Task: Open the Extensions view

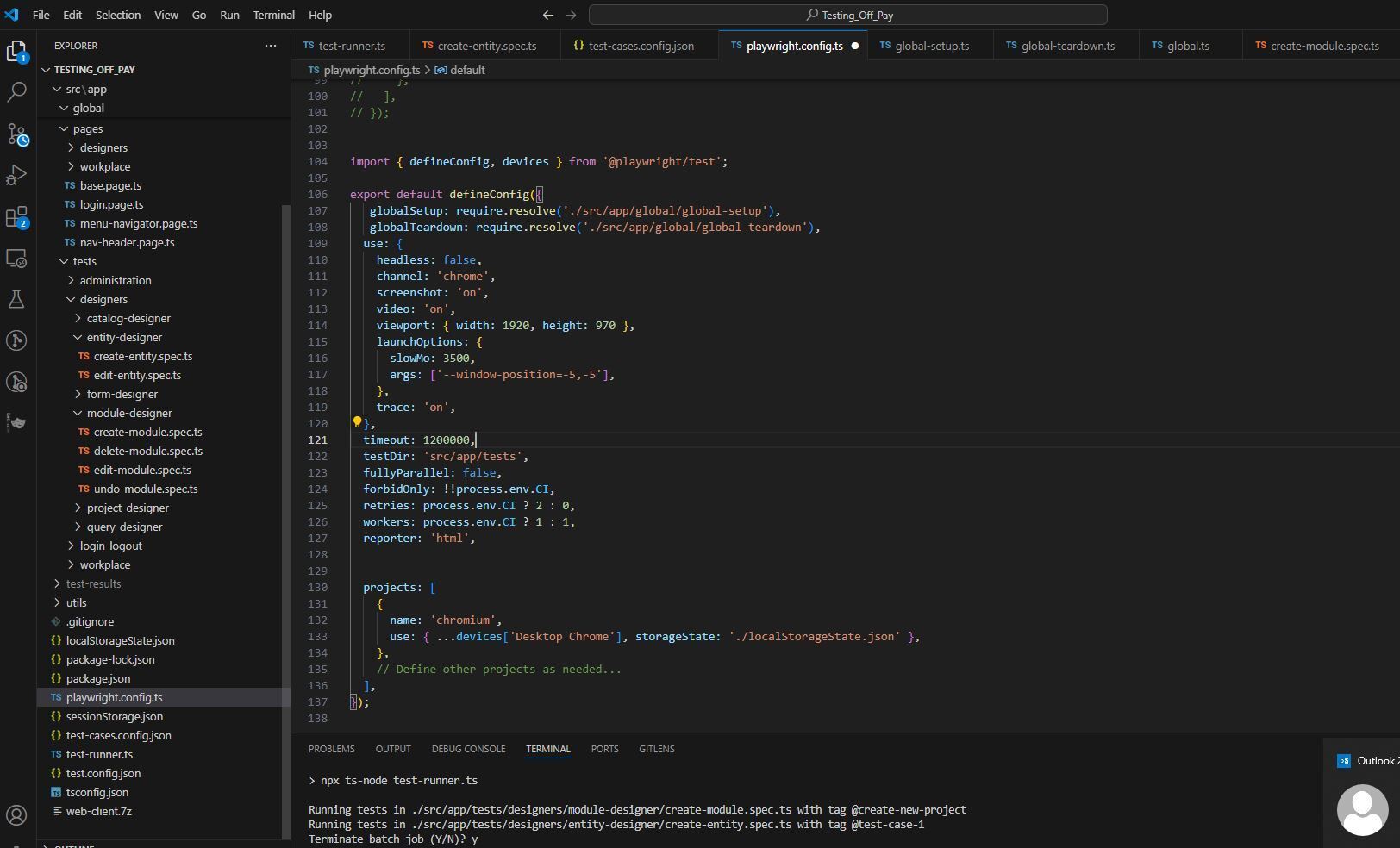Action: 17,217
